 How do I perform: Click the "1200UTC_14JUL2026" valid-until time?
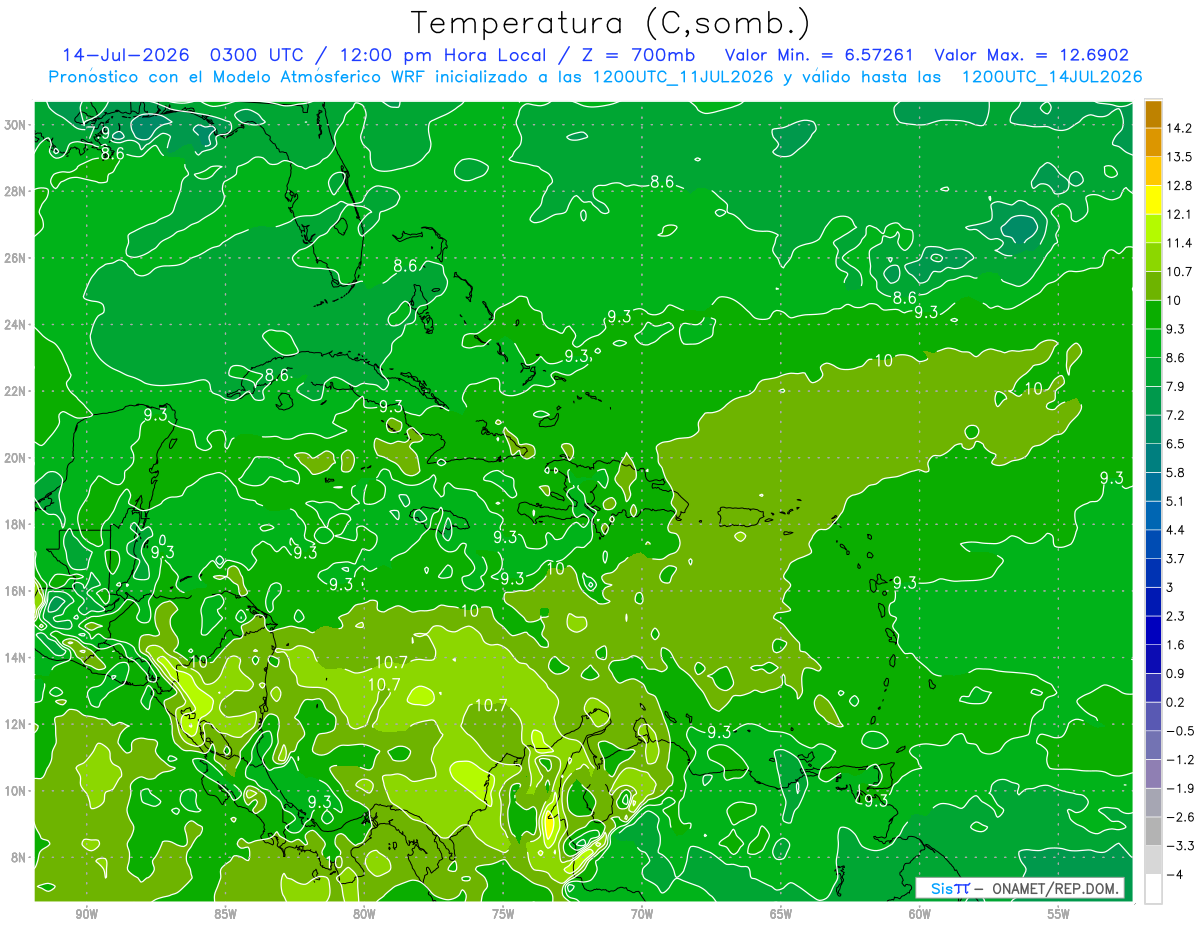1052,77
